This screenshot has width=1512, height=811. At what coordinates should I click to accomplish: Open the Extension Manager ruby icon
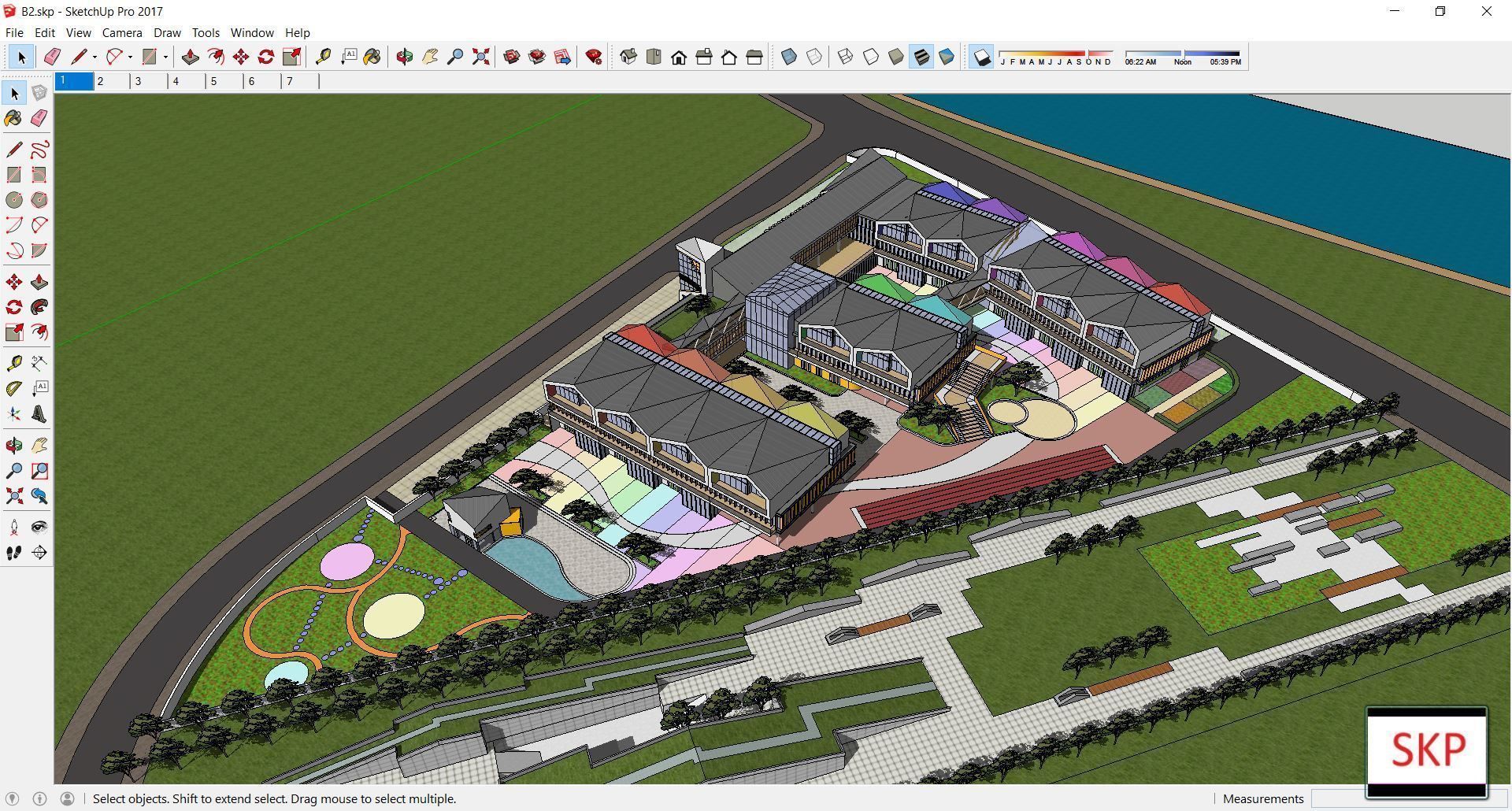point(595,57)
